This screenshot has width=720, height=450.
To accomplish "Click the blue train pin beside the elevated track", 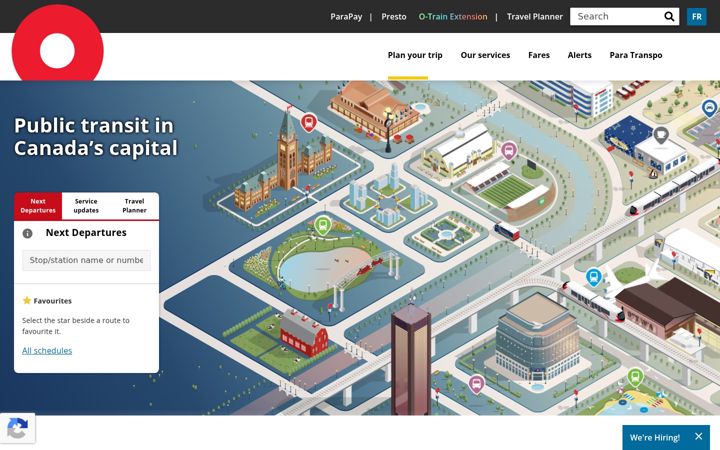I will click(594, 277).
